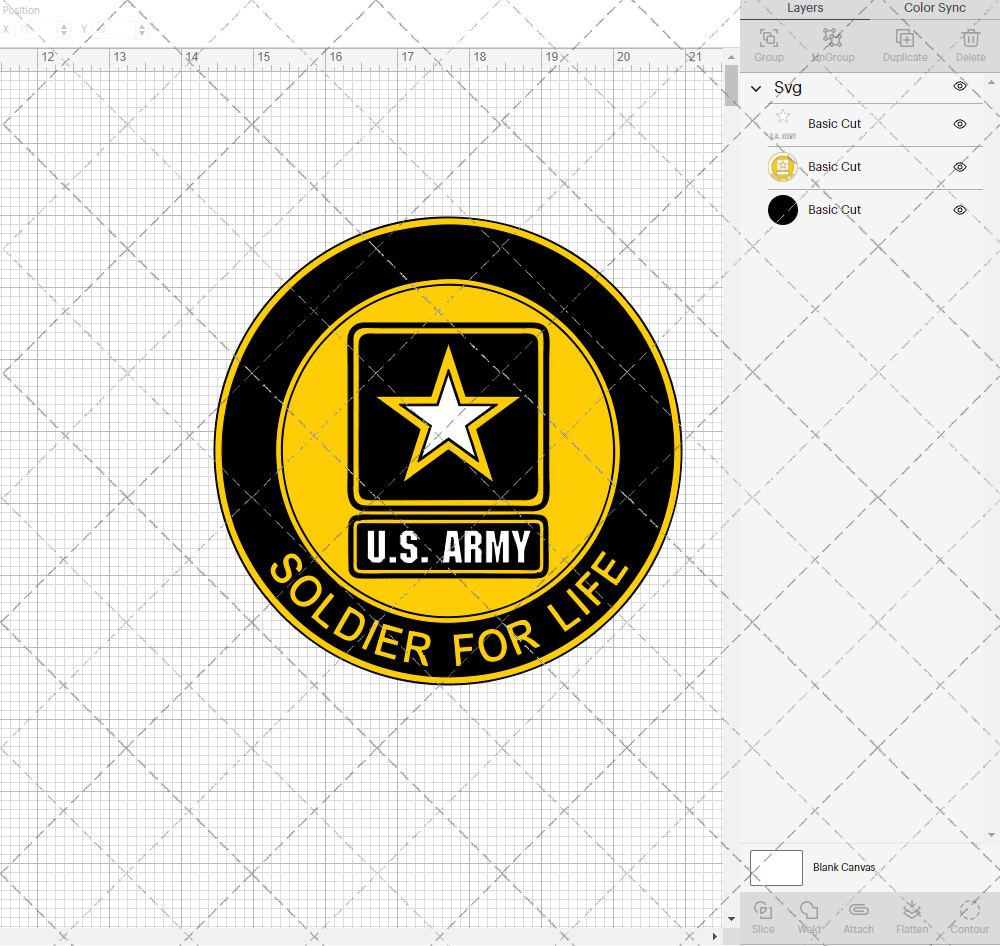Click the layers panel scroll down arrow
The width and height of the screenshot is (1000, 946).
tap(991, 834)
